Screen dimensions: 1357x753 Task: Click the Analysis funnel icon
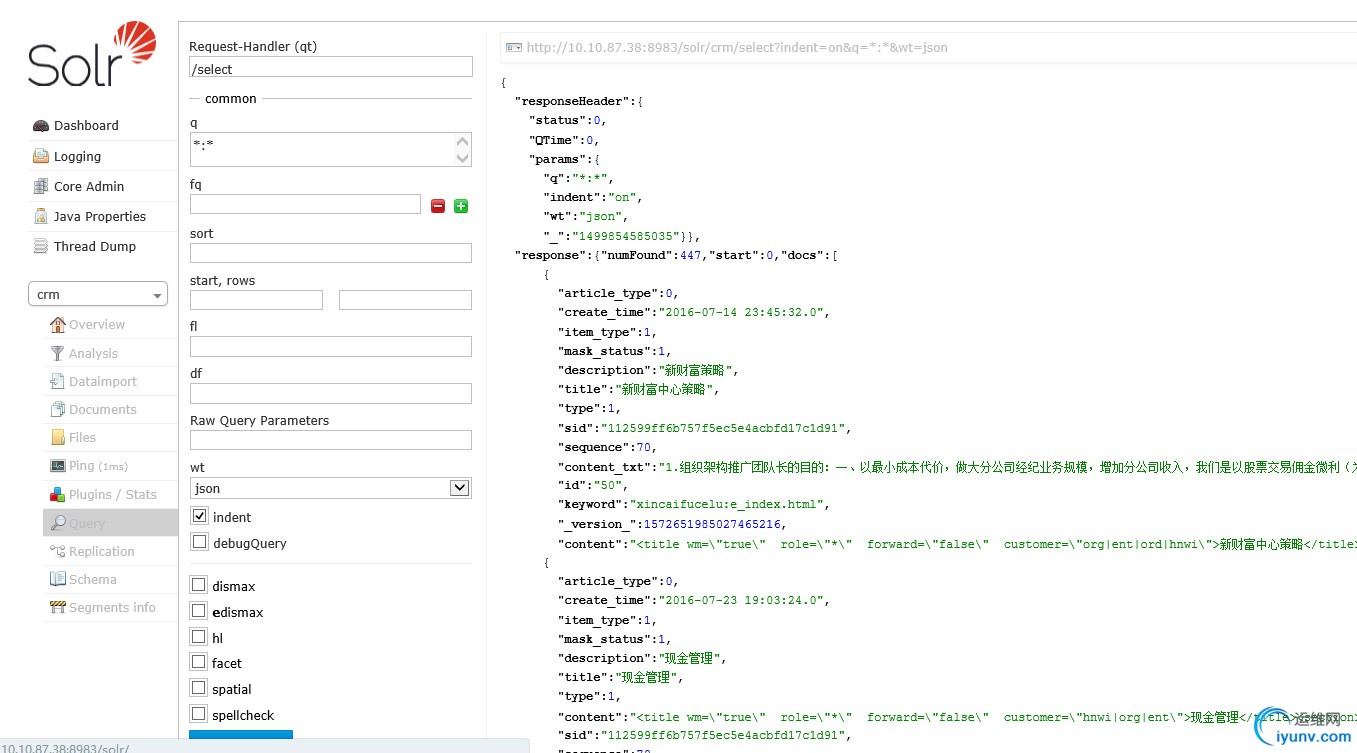click(58, 353)
